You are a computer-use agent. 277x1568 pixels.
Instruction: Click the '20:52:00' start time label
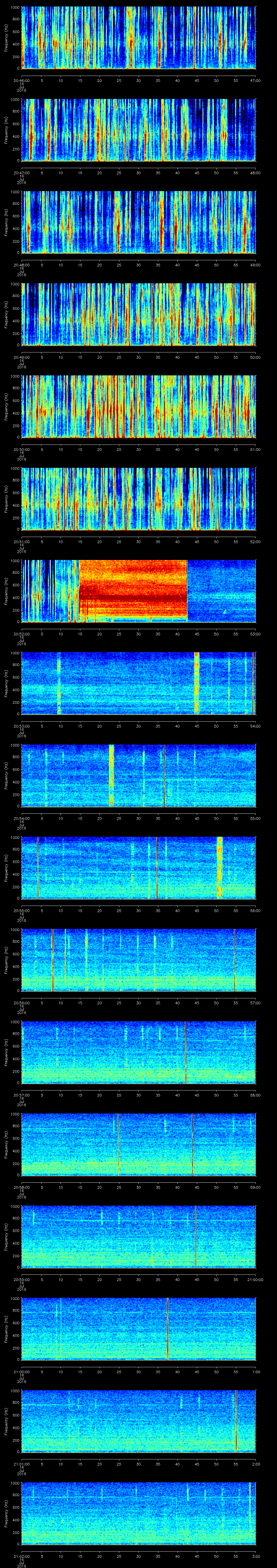[x=21, y=634]
